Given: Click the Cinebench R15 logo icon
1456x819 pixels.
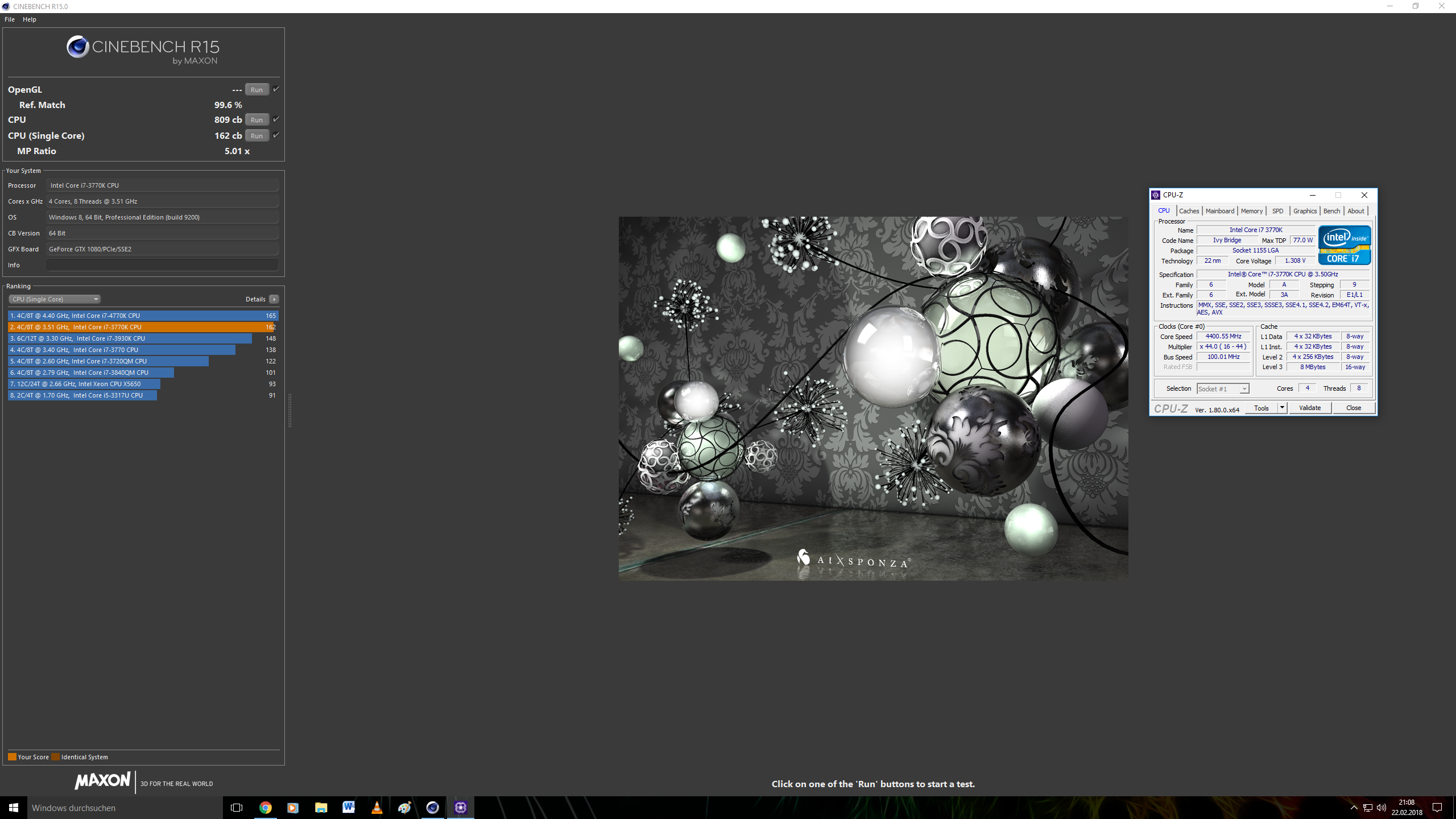Looking at the screenshot, I should click(x=78, y=47).
